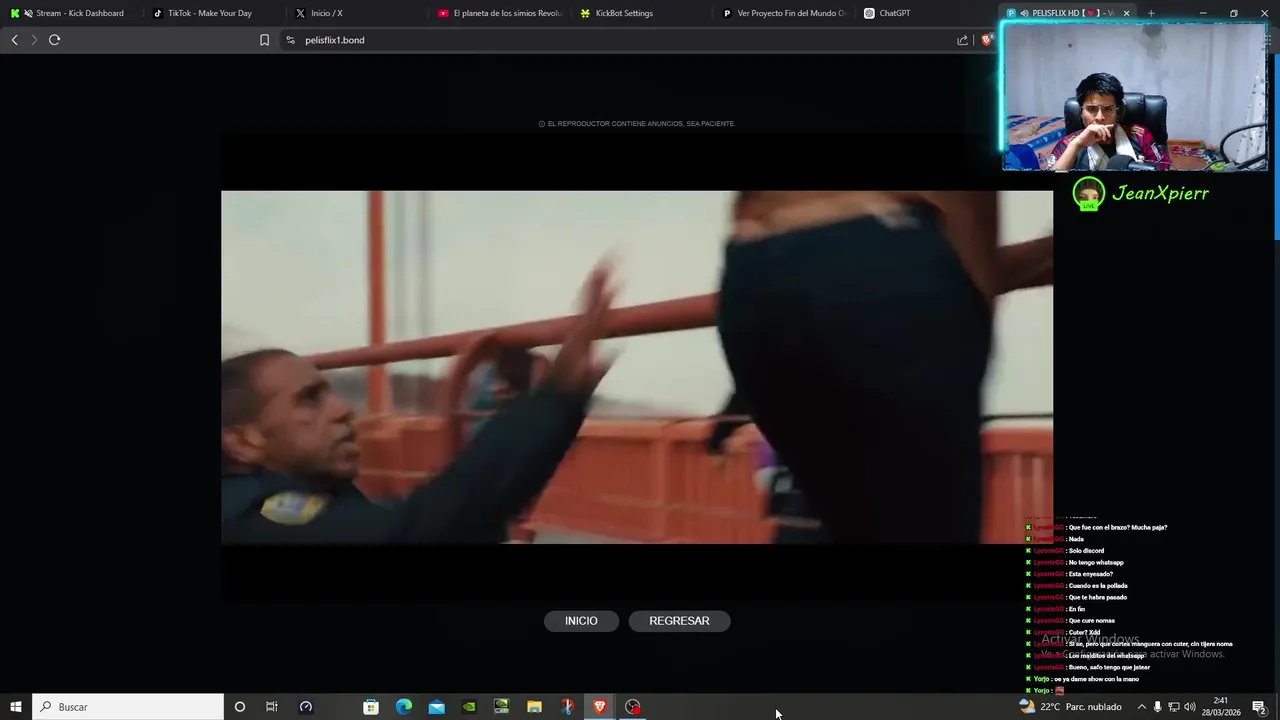
Task: Open the speedometer app on taskbar
Action: [306, 707]
